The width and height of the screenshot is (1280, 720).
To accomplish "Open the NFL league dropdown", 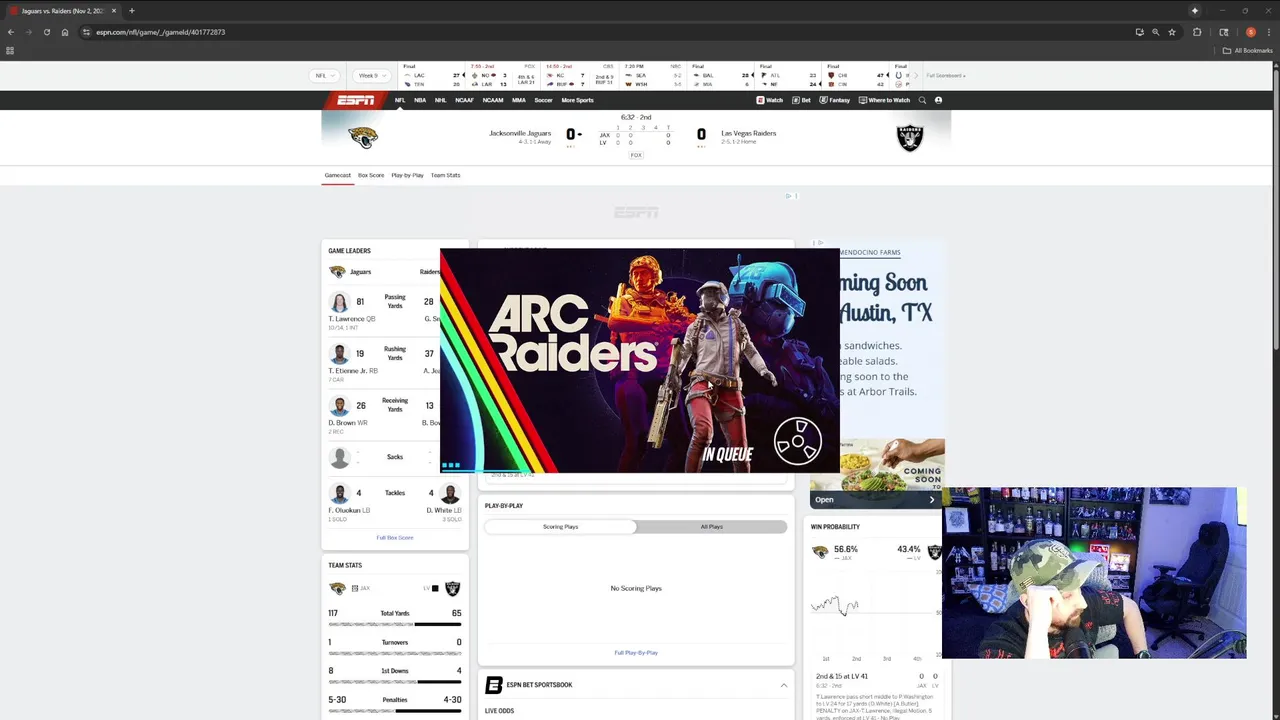I will click(326, 75).
